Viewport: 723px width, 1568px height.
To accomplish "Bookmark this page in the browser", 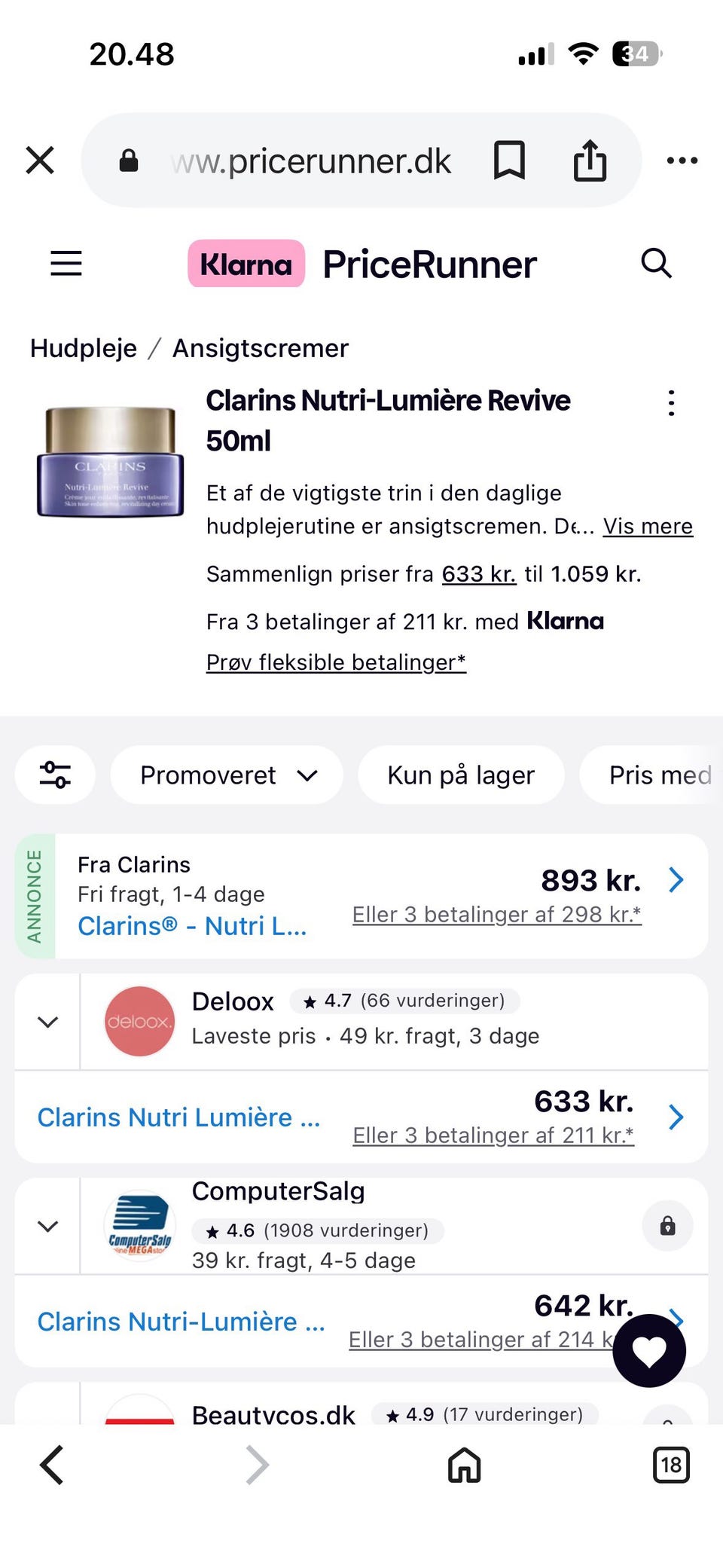I will pos(509,160).
